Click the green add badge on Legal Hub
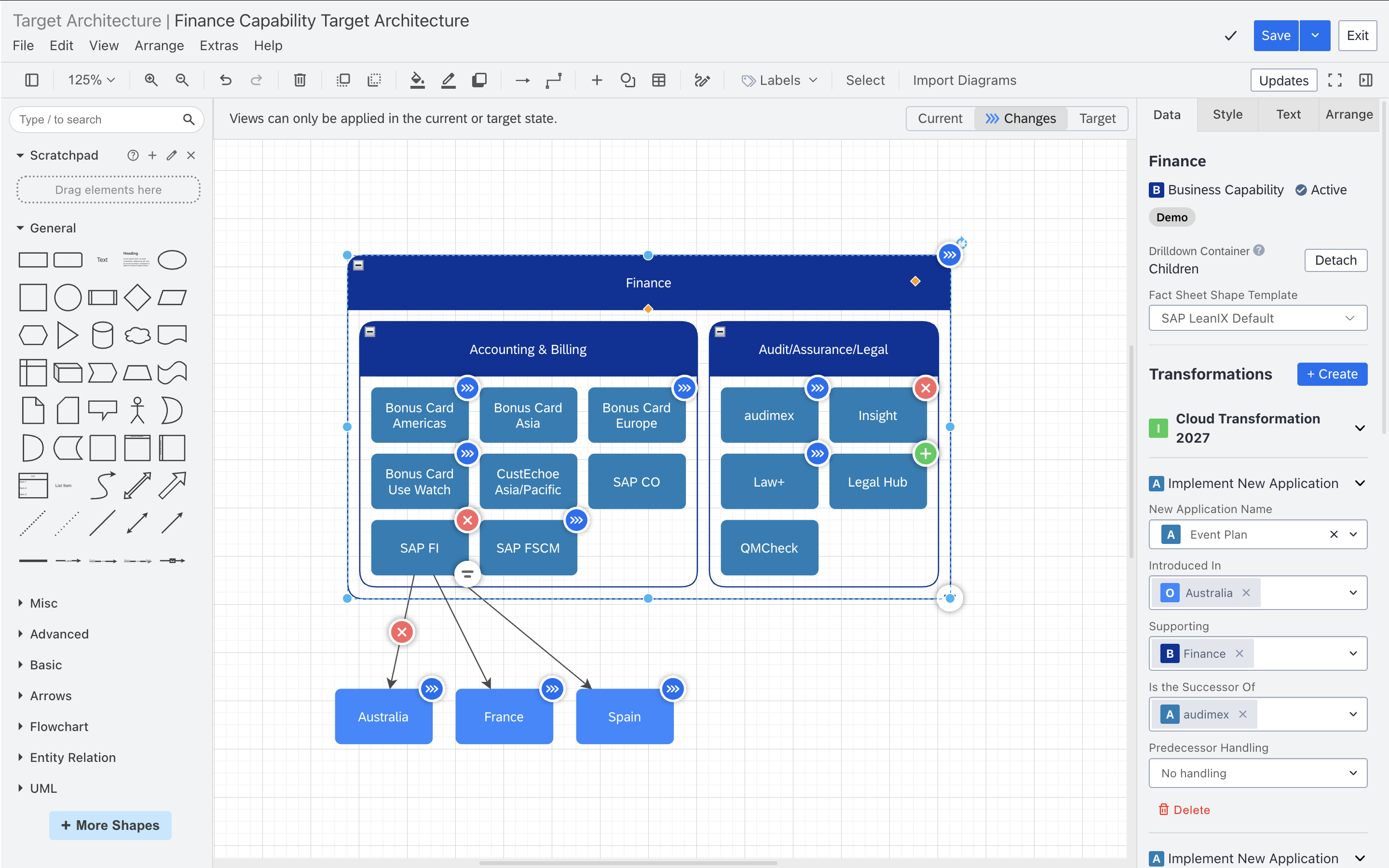This screenshot has height=868, width=1389. point(925,453)
